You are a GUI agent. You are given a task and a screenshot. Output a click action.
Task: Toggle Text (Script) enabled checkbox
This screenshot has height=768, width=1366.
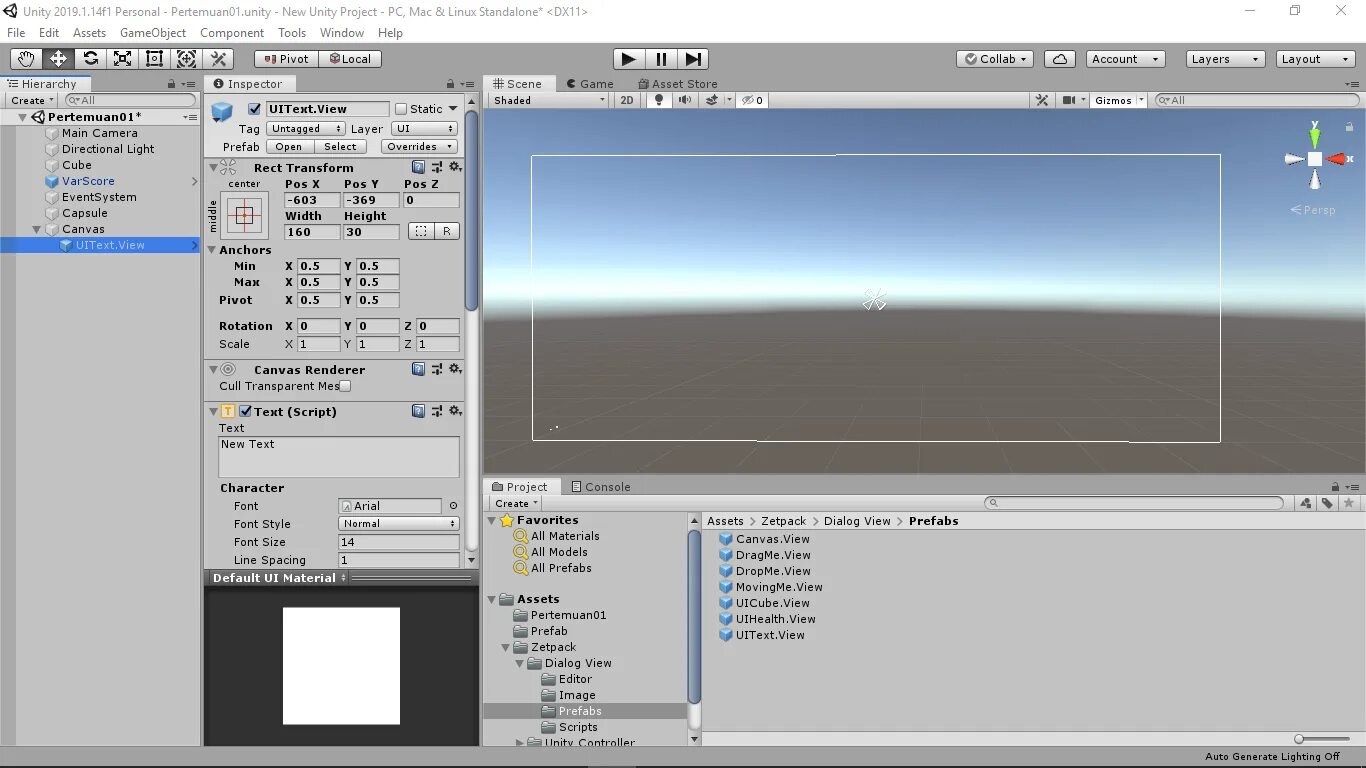pyautogui.click(x=245, y=411)
